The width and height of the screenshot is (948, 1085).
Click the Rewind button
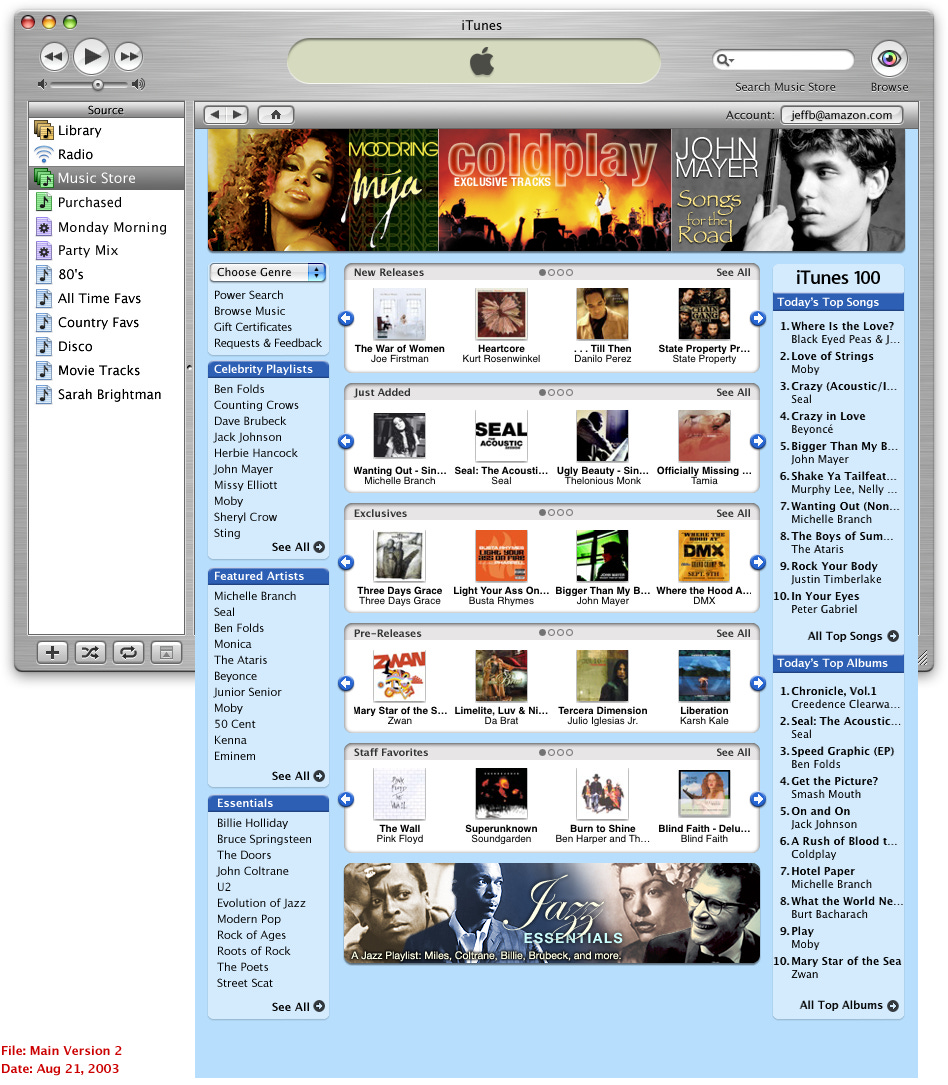click(54, 56)
